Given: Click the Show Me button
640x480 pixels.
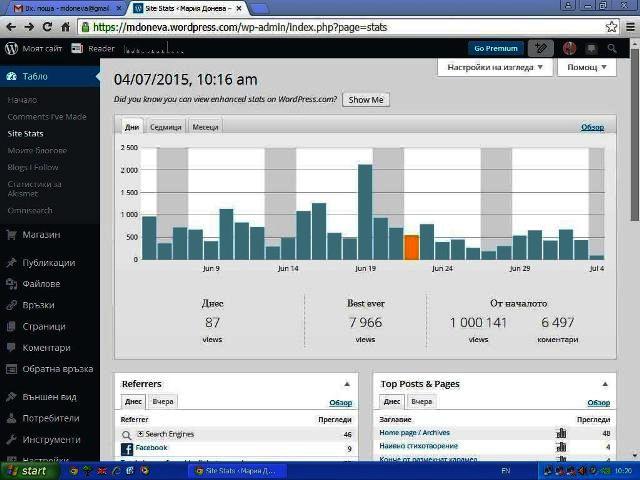Looking at the screenshot, I should click(x=365, y=100).
